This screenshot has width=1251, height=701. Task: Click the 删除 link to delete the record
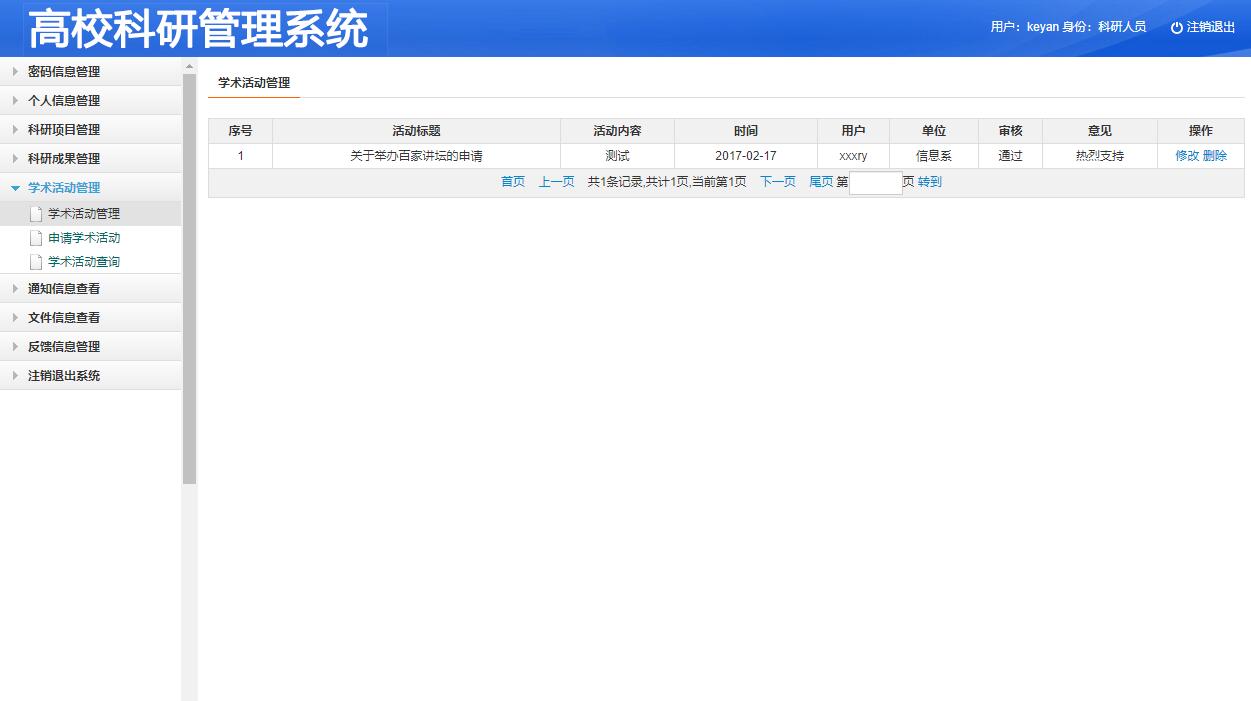click(x=1216, y=156)
